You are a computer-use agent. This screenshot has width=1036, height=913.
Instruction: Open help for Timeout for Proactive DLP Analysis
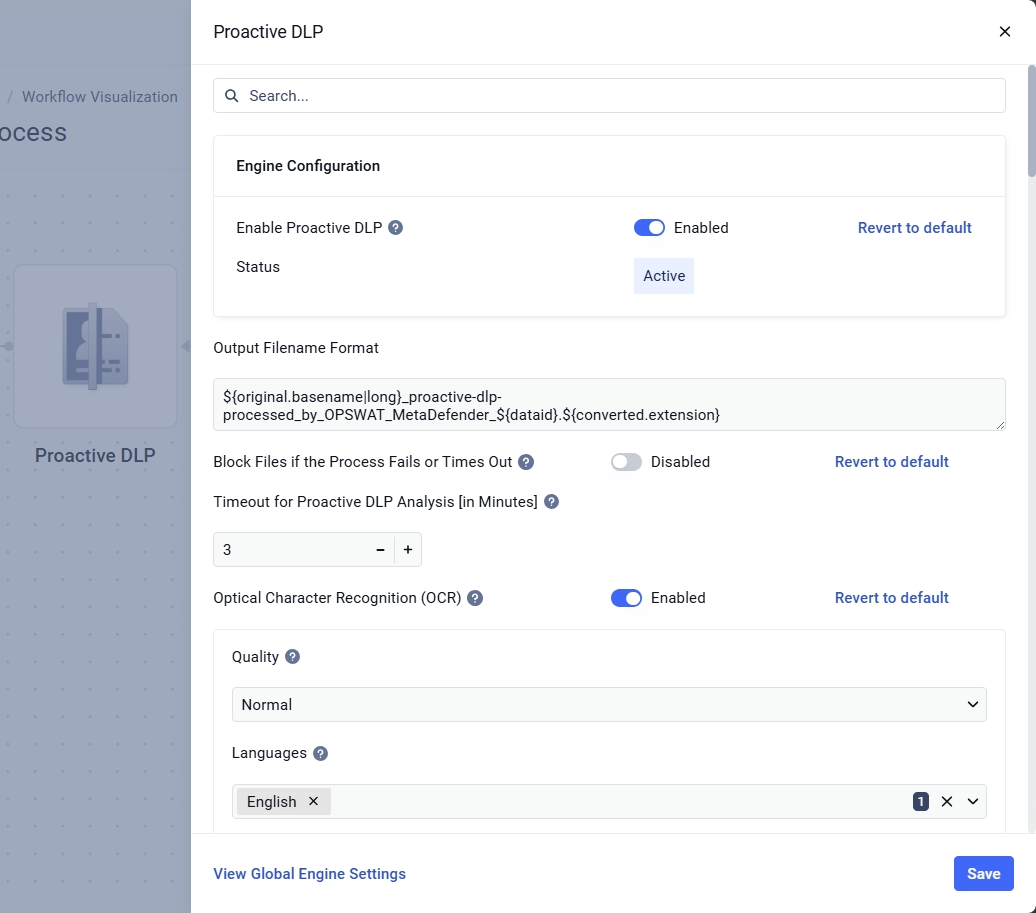pos(551,502)
